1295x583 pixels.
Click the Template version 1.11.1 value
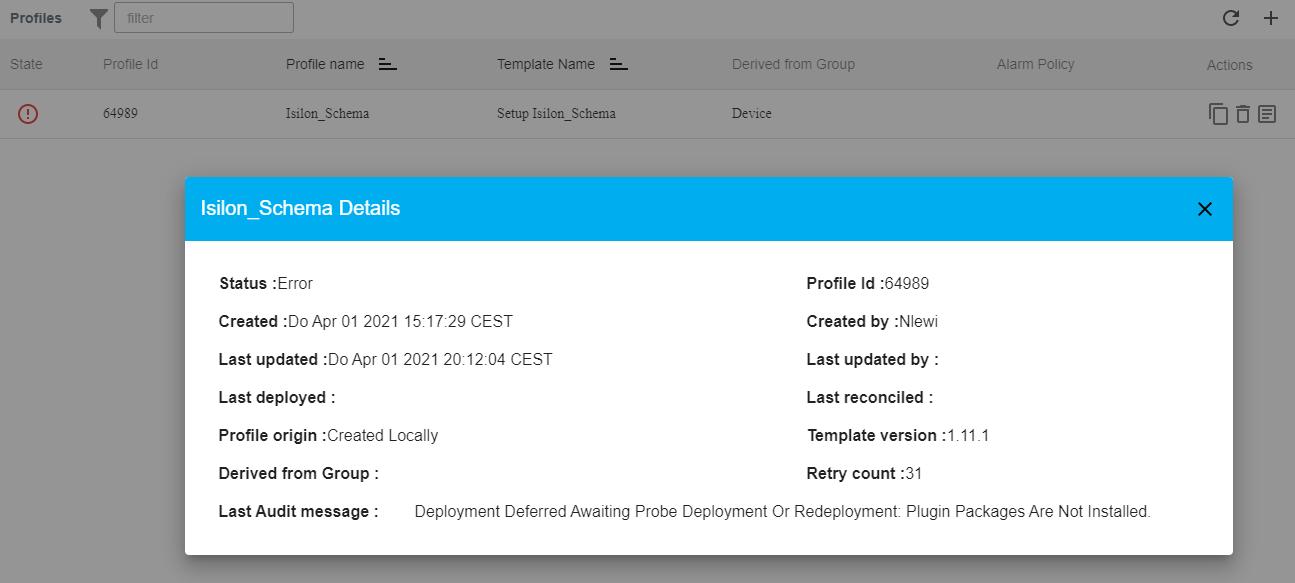[968, 435]
